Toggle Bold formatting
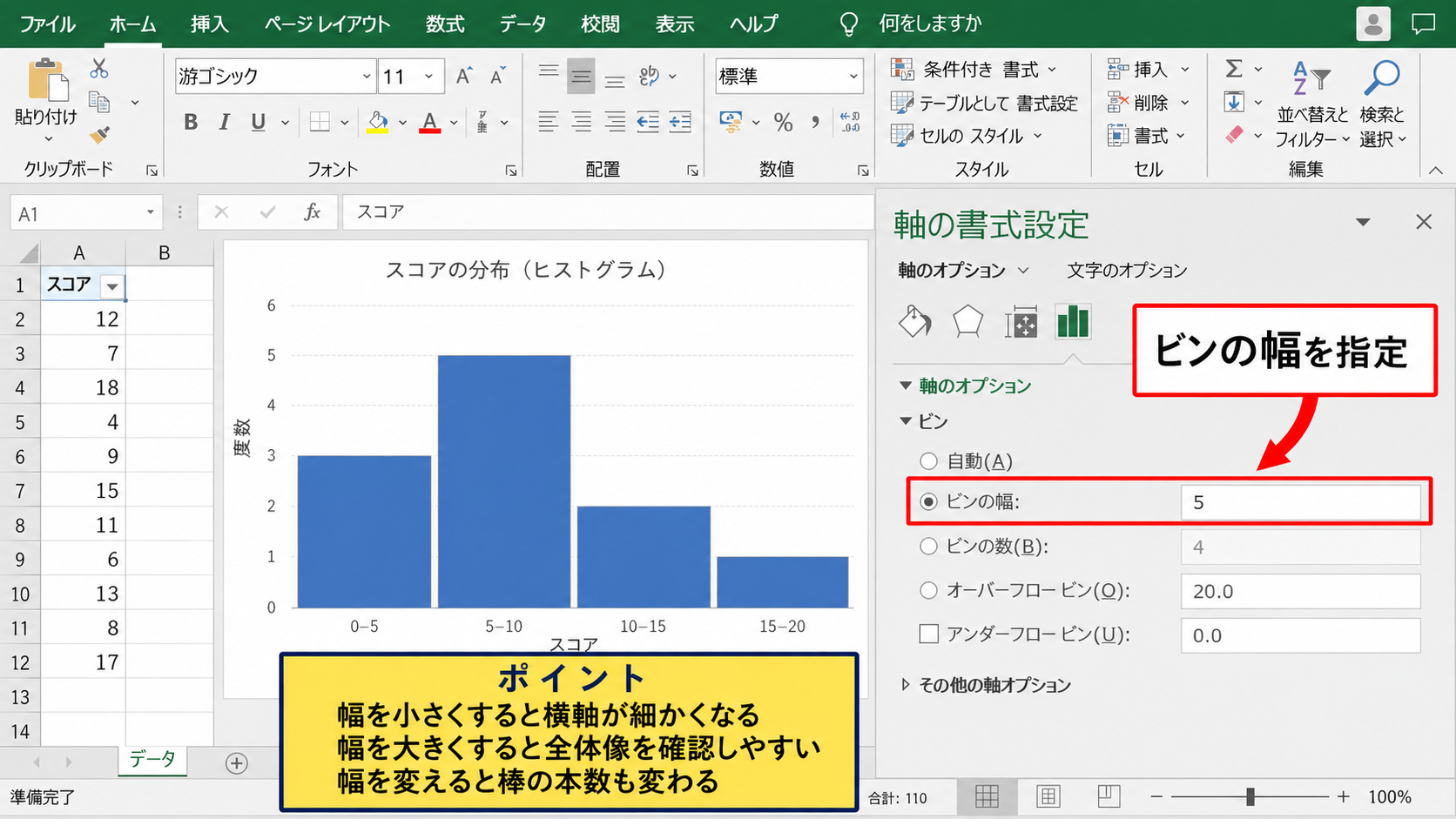The image size is (1456, 819). point(191,122)
